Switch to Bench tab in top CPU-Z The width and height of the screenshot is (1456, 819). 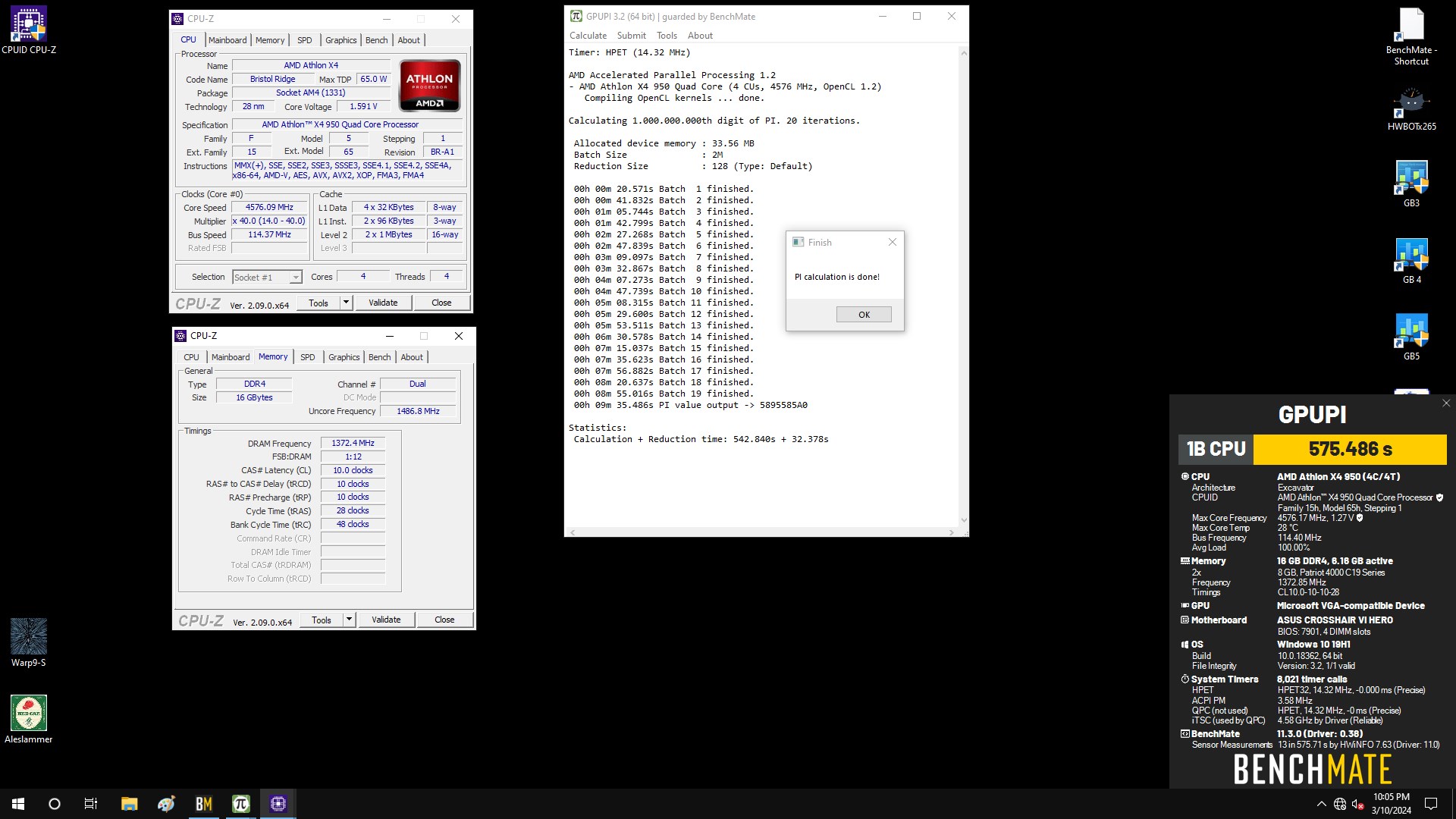click(376, 40)
